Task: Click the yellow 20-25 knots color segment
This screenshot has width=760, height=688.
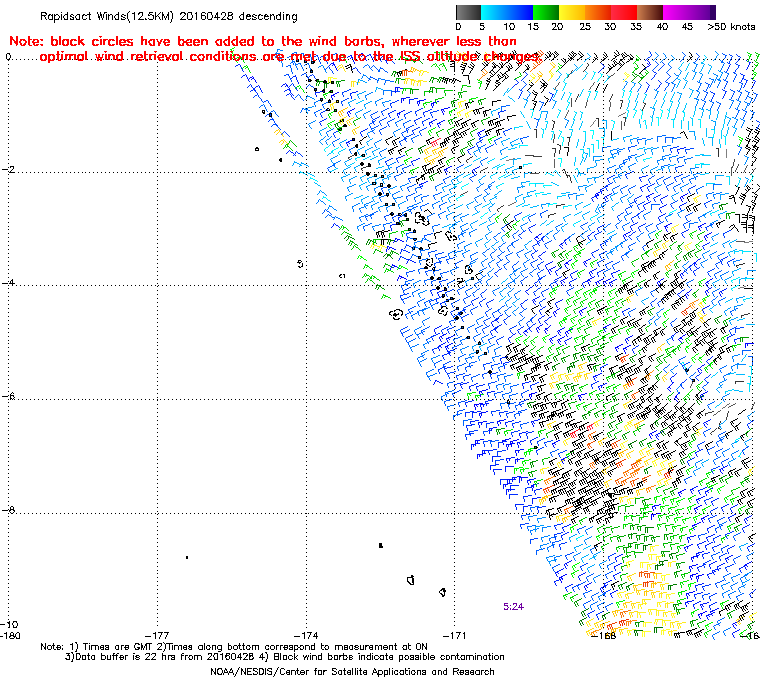Action: coord(572,13)
